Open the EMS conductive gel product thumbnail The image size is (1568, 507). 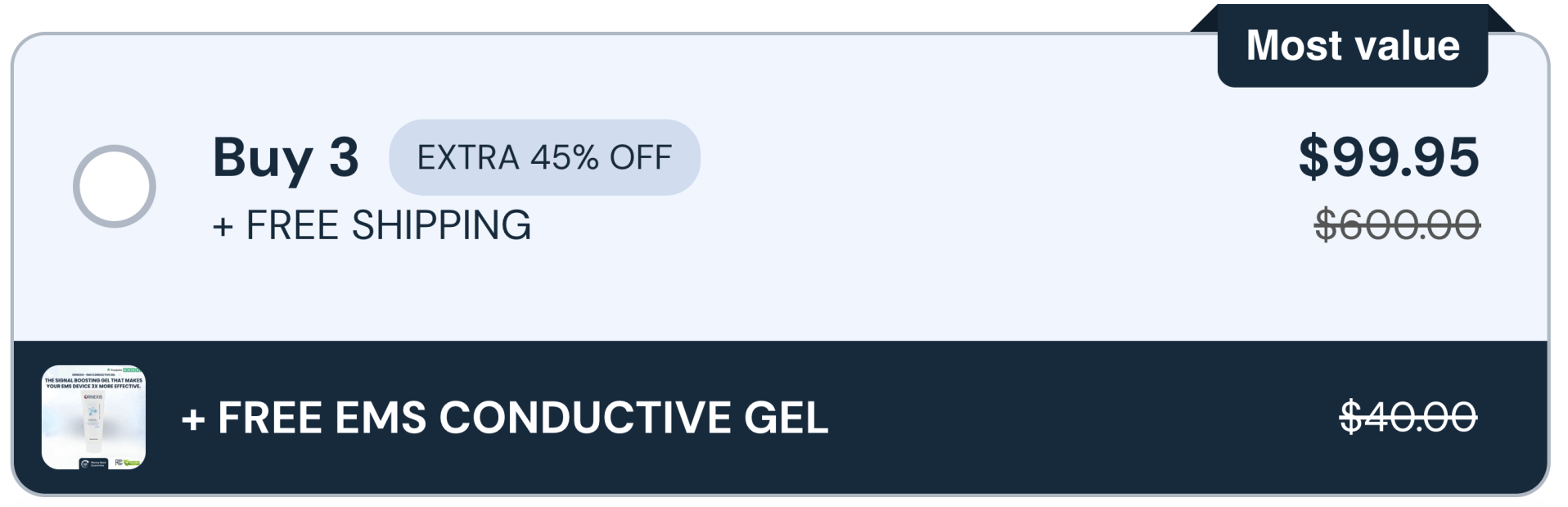point(93,417)
